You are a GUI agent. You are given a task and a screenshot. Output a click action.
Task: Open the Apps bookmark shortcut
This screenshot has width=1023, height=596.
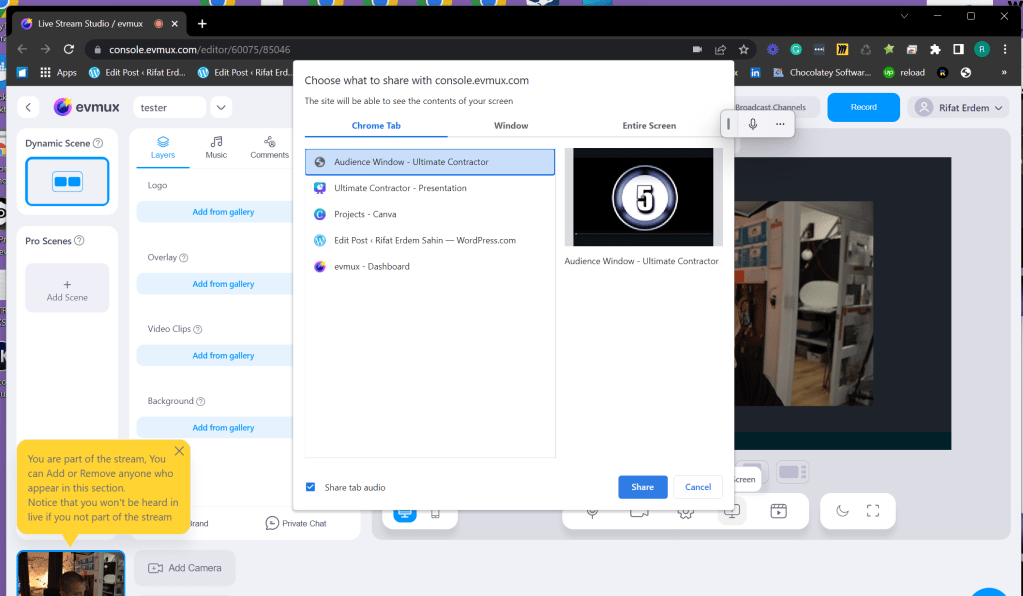[58, 72]
